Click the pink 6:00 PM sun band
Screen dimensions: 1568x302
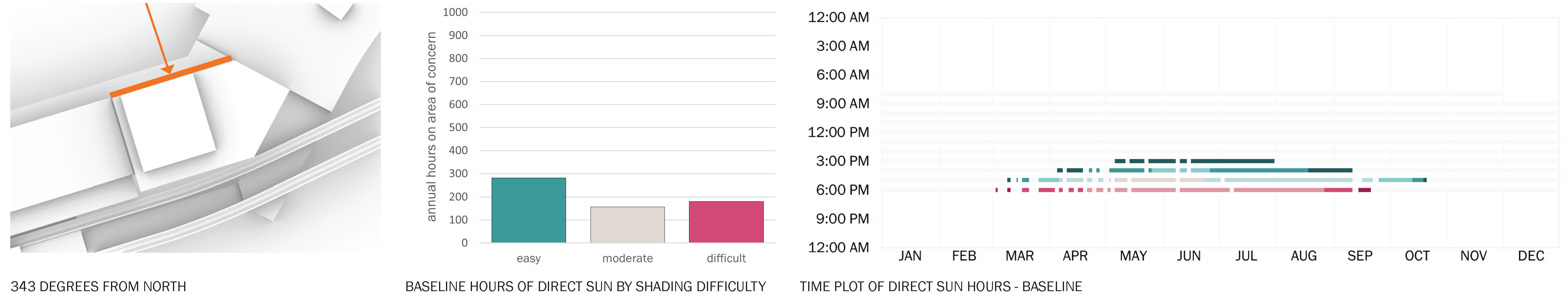pyautogui.click(x=1183, y=190)
